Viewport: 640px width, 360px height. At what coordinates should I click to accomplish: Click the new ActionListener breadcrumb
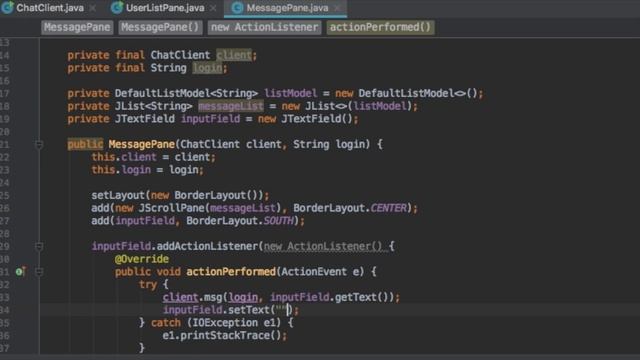click(x=264, y=27)
